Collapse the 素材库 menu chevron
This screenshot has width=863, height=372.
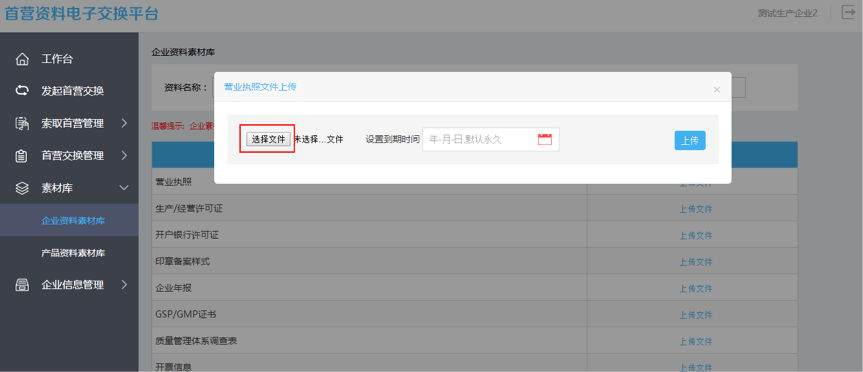124,188
